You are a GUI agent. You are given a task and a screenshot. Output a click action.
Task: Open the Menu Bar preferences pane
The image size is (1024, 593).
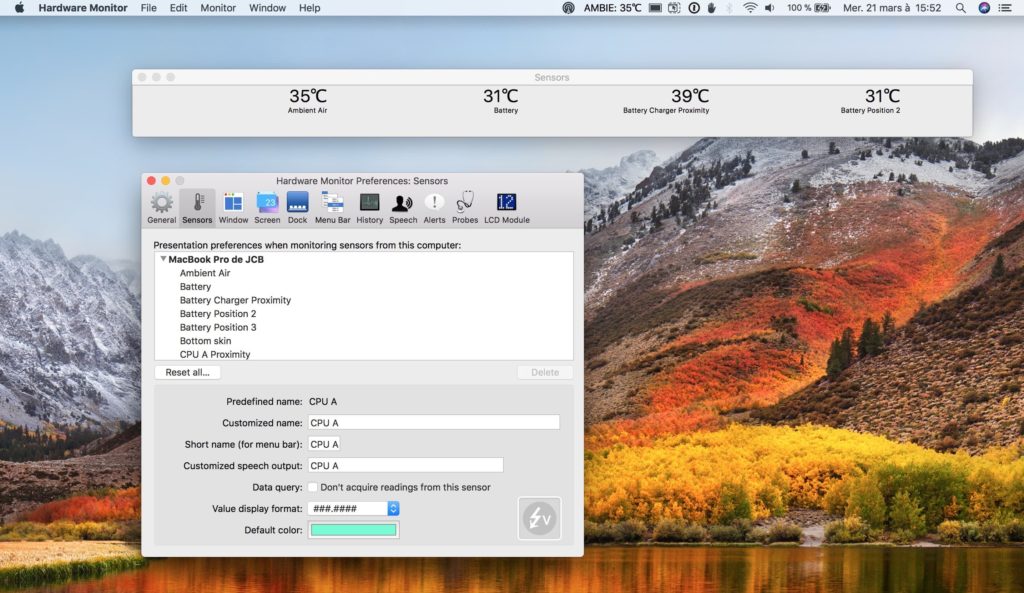click(332, 208)
